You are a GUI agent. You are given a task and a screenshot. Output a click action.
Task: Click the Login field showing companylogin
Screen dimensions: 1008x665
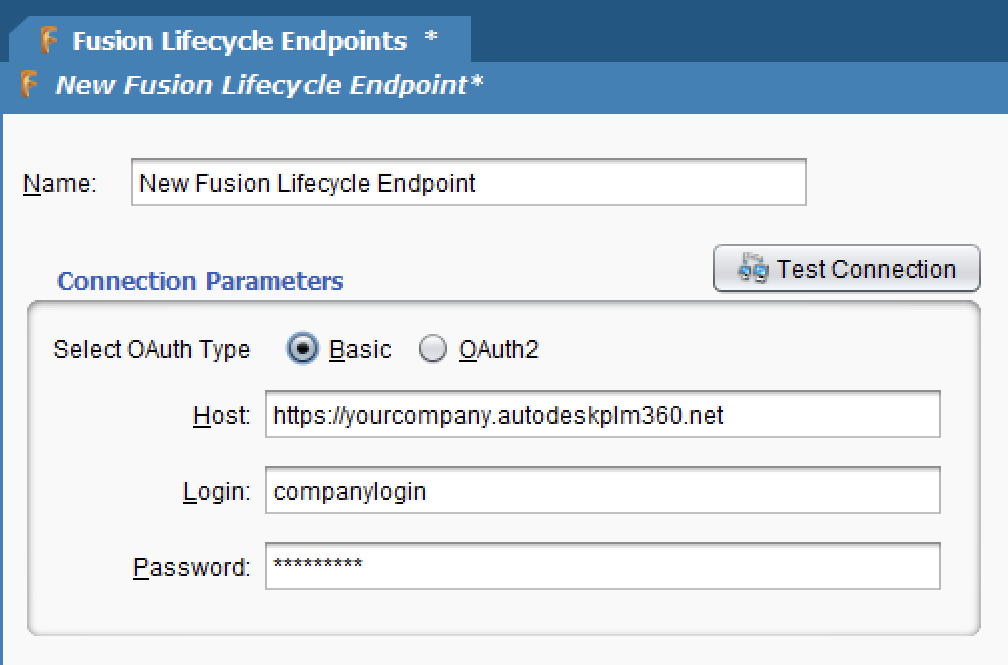click(600, 490)
